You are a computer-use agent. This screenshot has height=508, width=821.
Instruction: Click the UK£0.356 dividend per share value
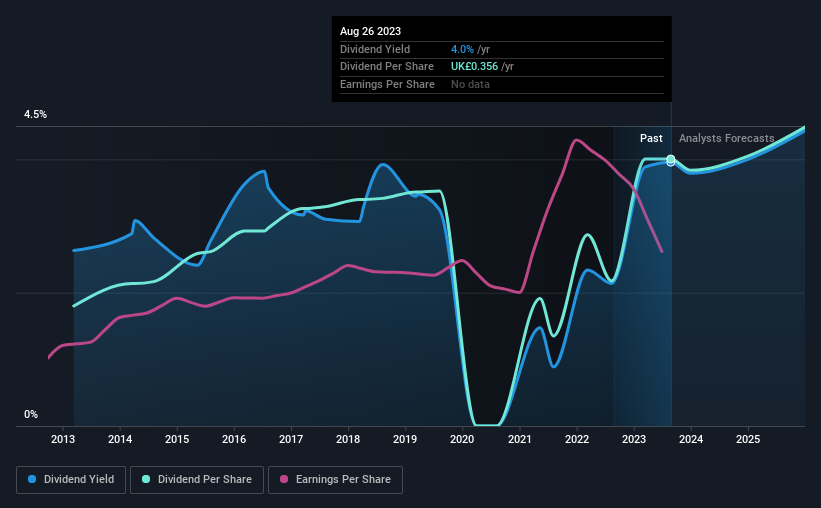tap(474, 67)
